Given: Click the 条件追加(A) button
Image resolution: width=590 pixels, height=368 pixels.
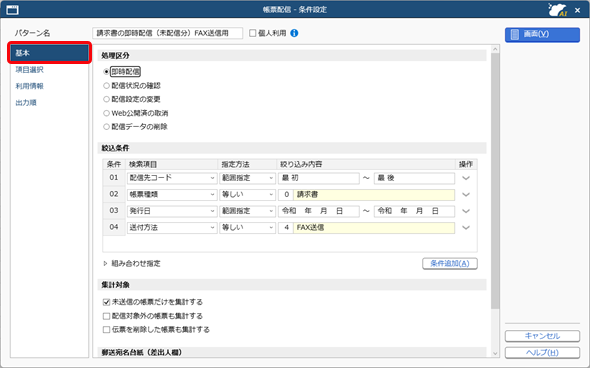Looking at the screenshot, I should coord(450,263).
